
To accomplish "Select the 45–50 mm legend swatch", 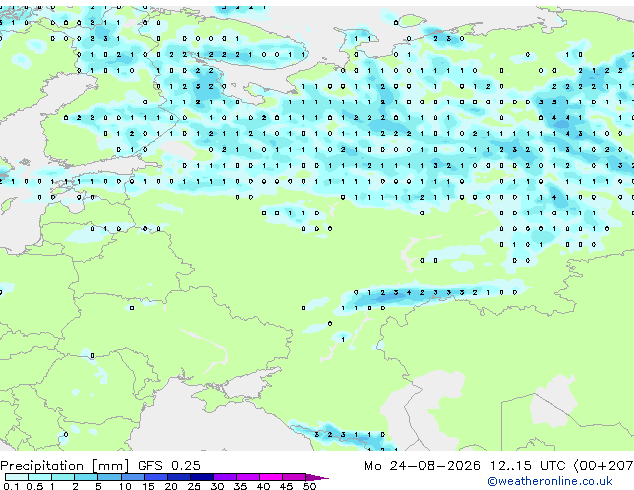I will (x=294, y=477).
